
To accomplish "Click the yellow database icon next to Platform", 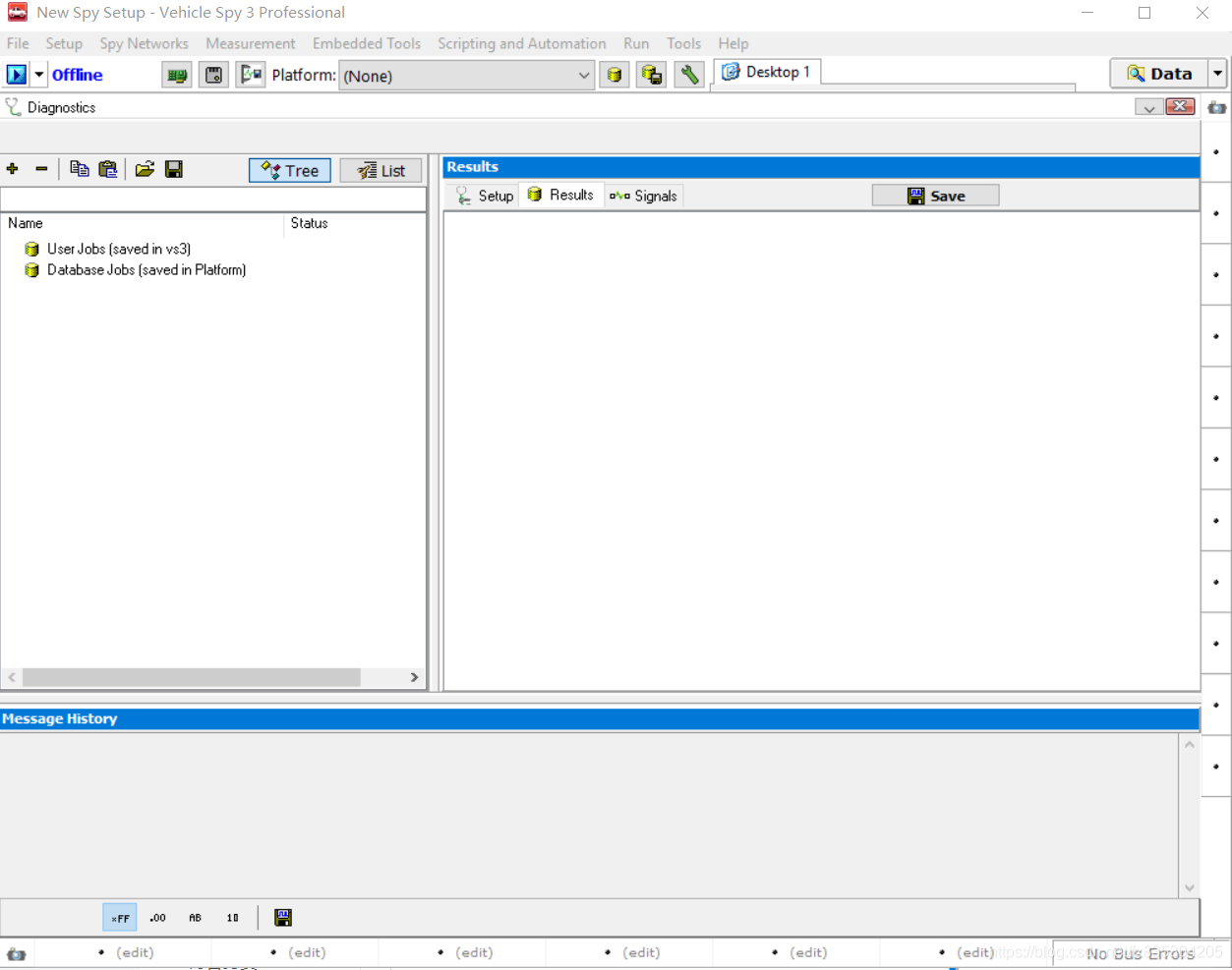I will point(615,75).
